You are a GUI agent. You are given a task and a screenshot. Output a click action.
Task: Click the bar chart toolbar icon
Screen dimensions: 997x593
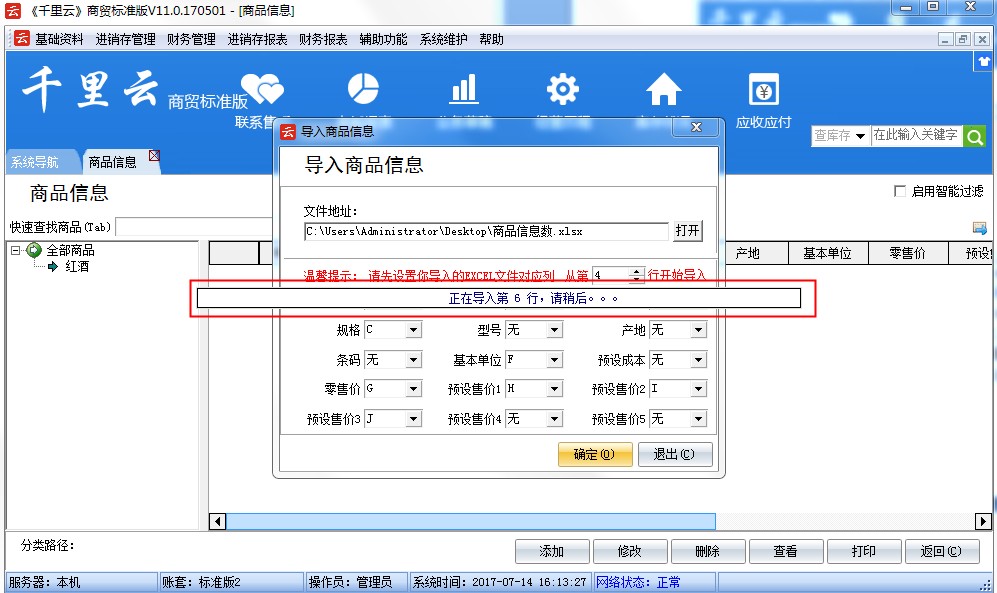pos(463,90)
